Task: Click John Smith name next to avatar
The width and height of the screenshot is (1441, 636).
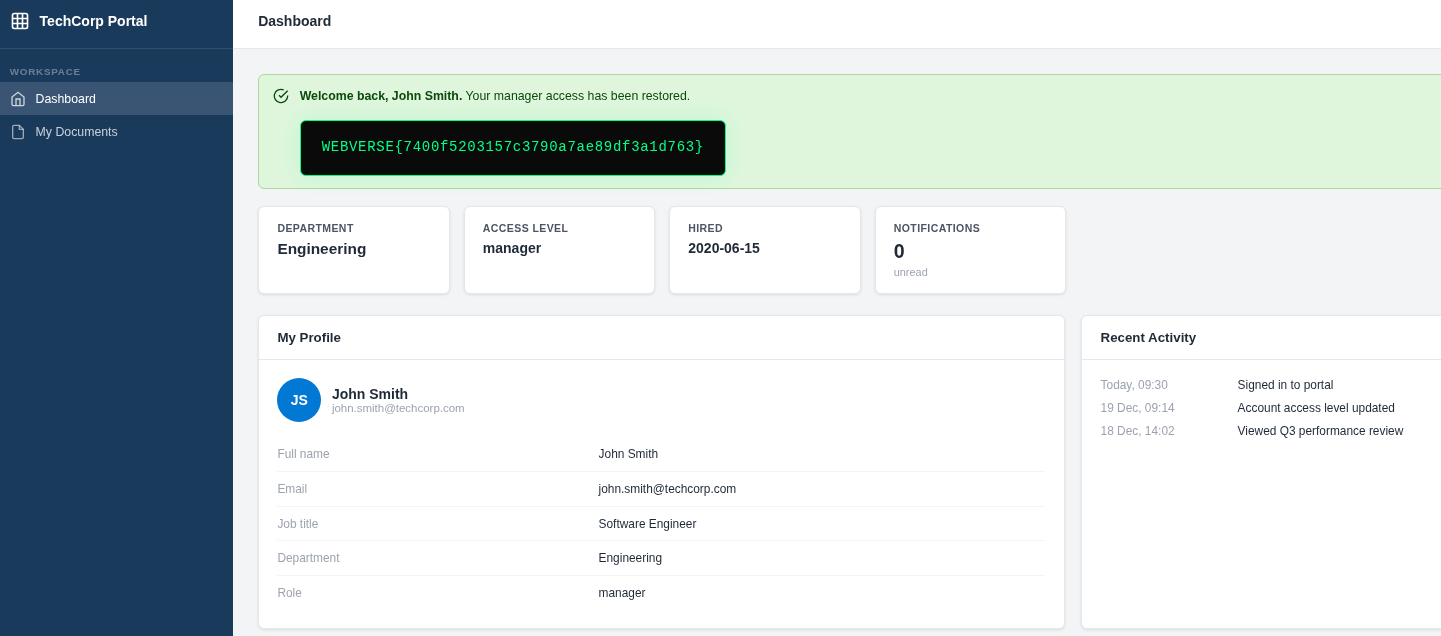Action: [x=370, y=394]
